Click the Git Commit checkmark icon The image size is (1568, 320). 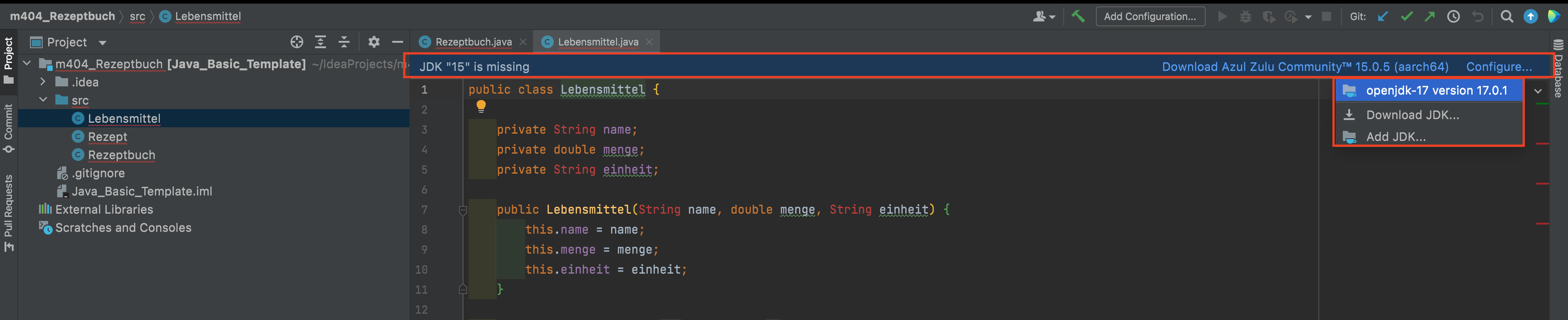pos(1406,16)
